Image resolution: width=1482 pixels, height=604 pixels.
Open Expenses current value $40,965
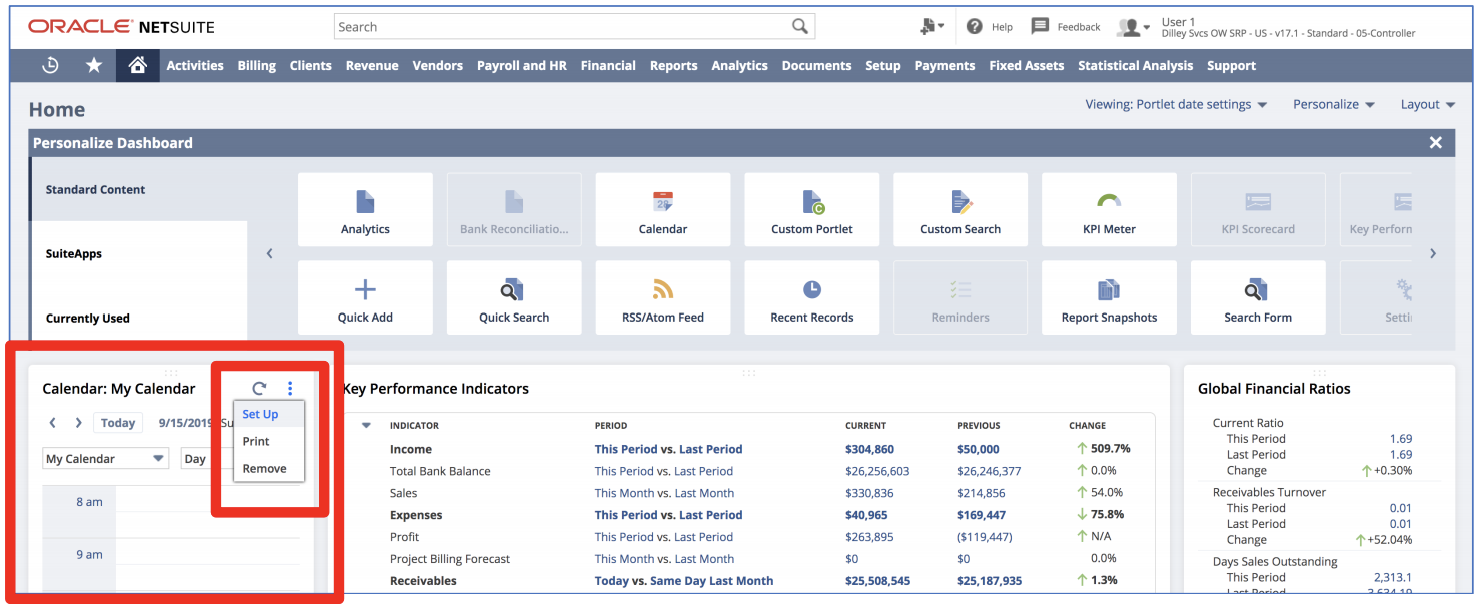pyautogui.click(x=866, y=515)
